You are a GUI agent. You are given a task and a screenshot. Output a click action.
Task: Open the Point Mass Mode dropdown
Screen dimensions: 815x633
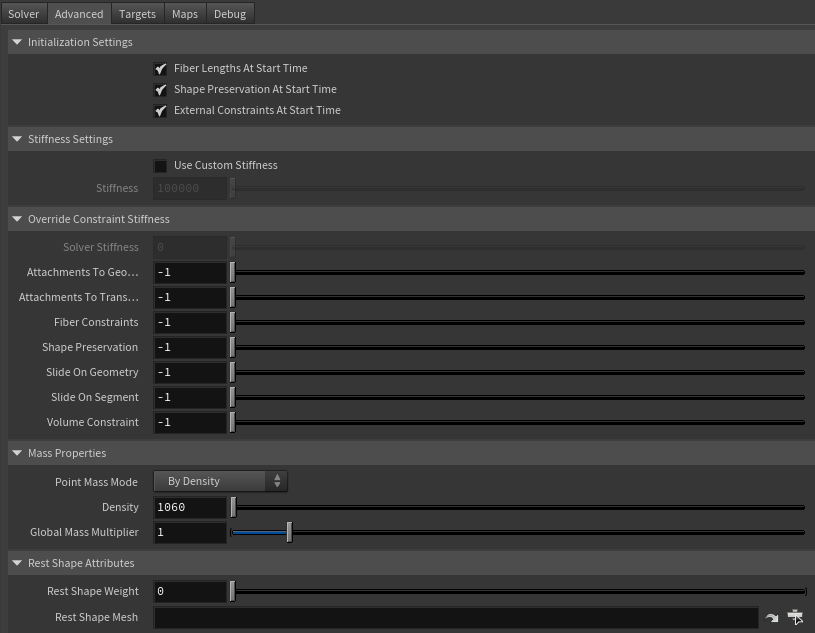220,481
